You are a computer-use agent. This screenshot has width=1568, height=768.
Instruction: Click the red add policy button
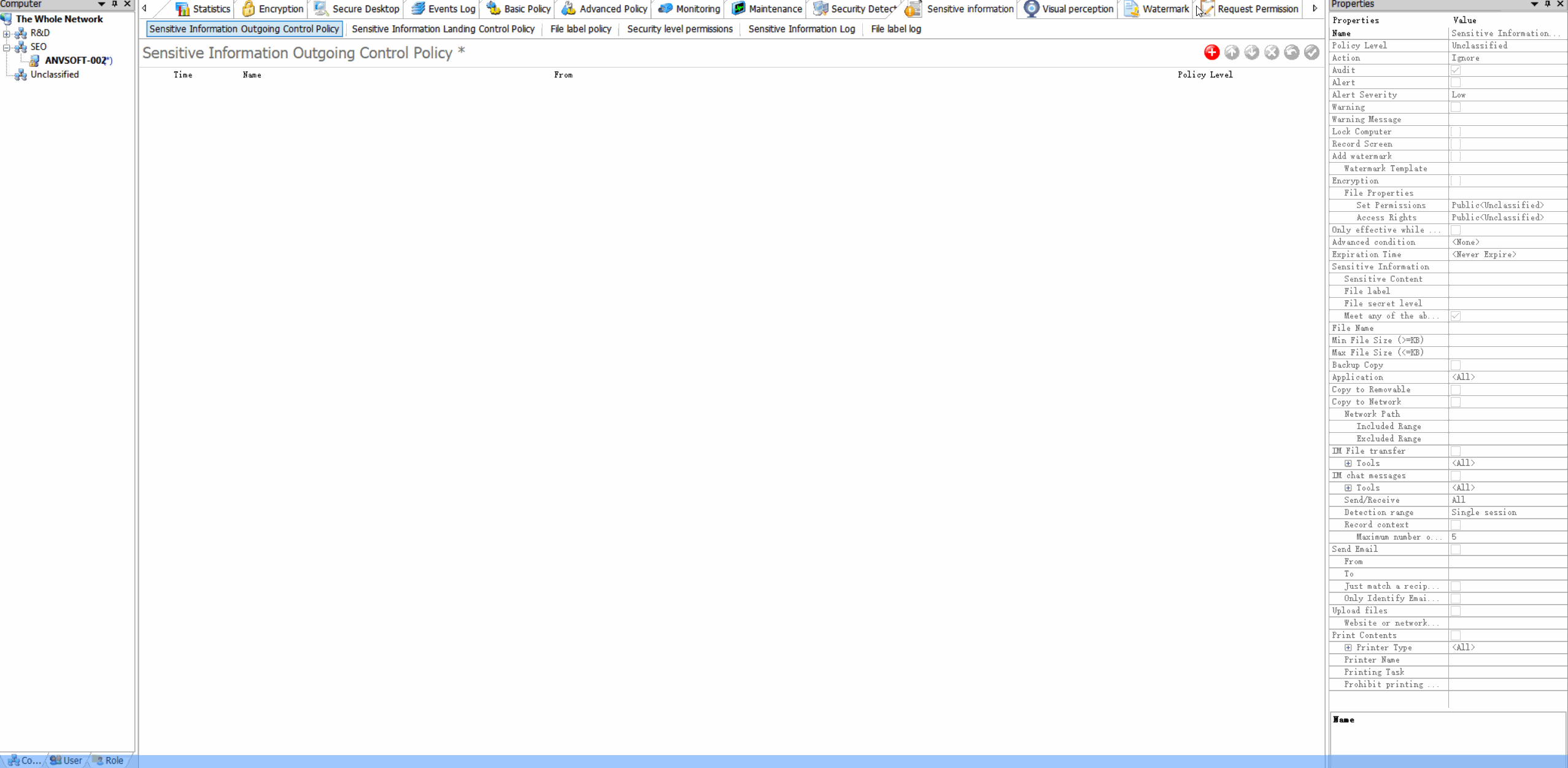(1211, 53)
